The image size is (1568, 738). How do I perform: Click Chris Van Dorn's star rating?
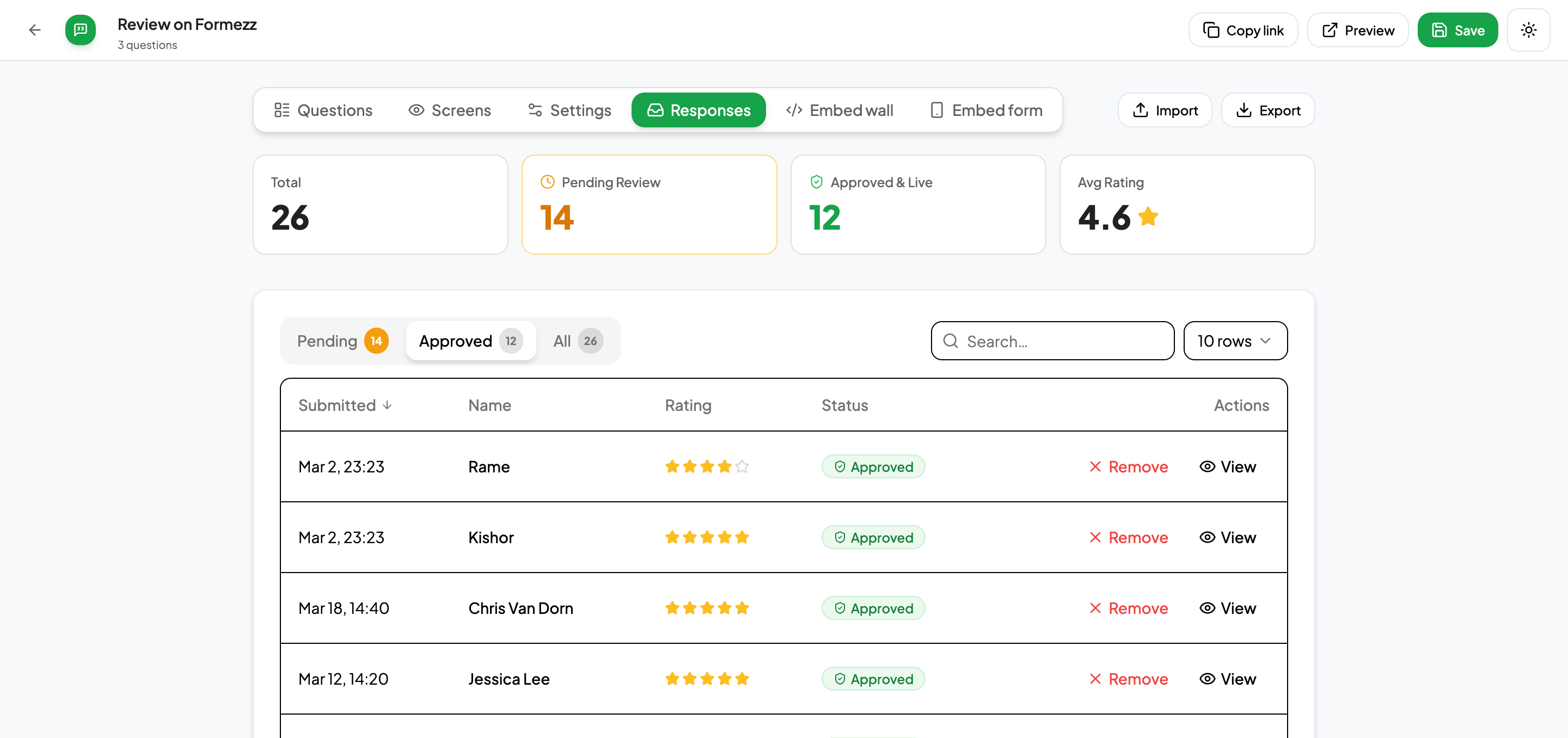707,608
